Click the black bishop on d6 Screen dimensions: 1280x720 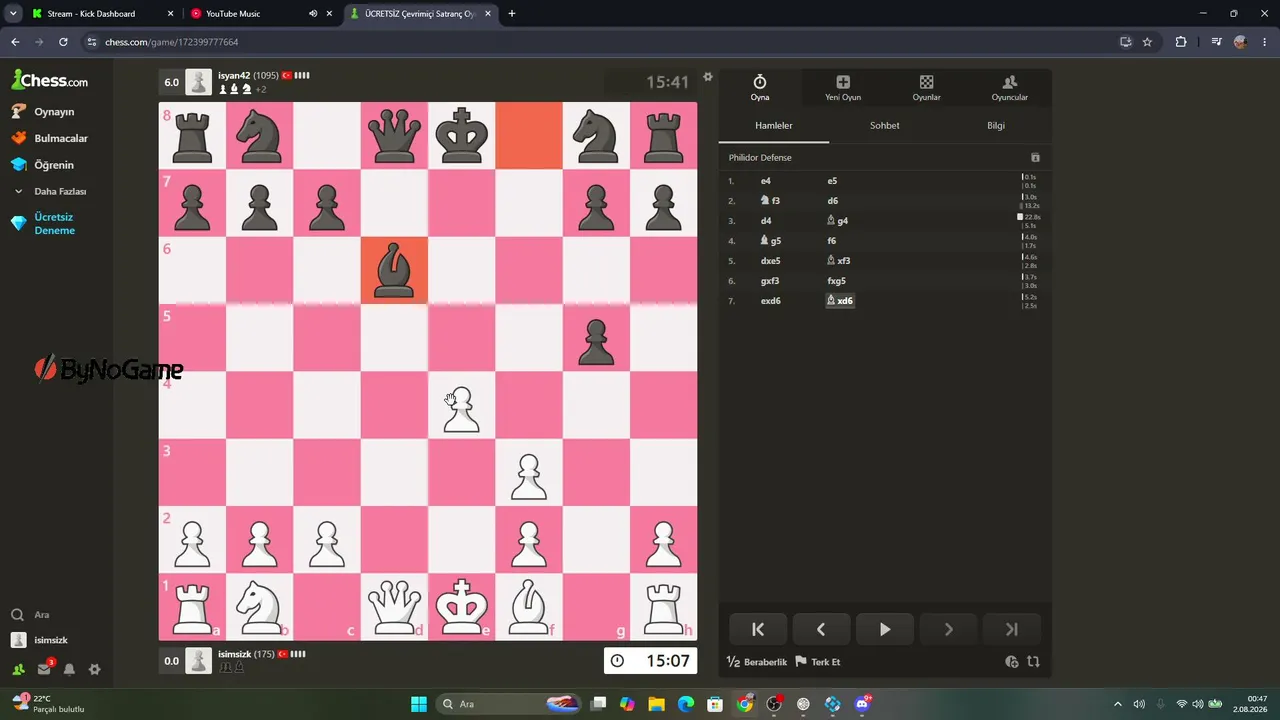[394, 271]
